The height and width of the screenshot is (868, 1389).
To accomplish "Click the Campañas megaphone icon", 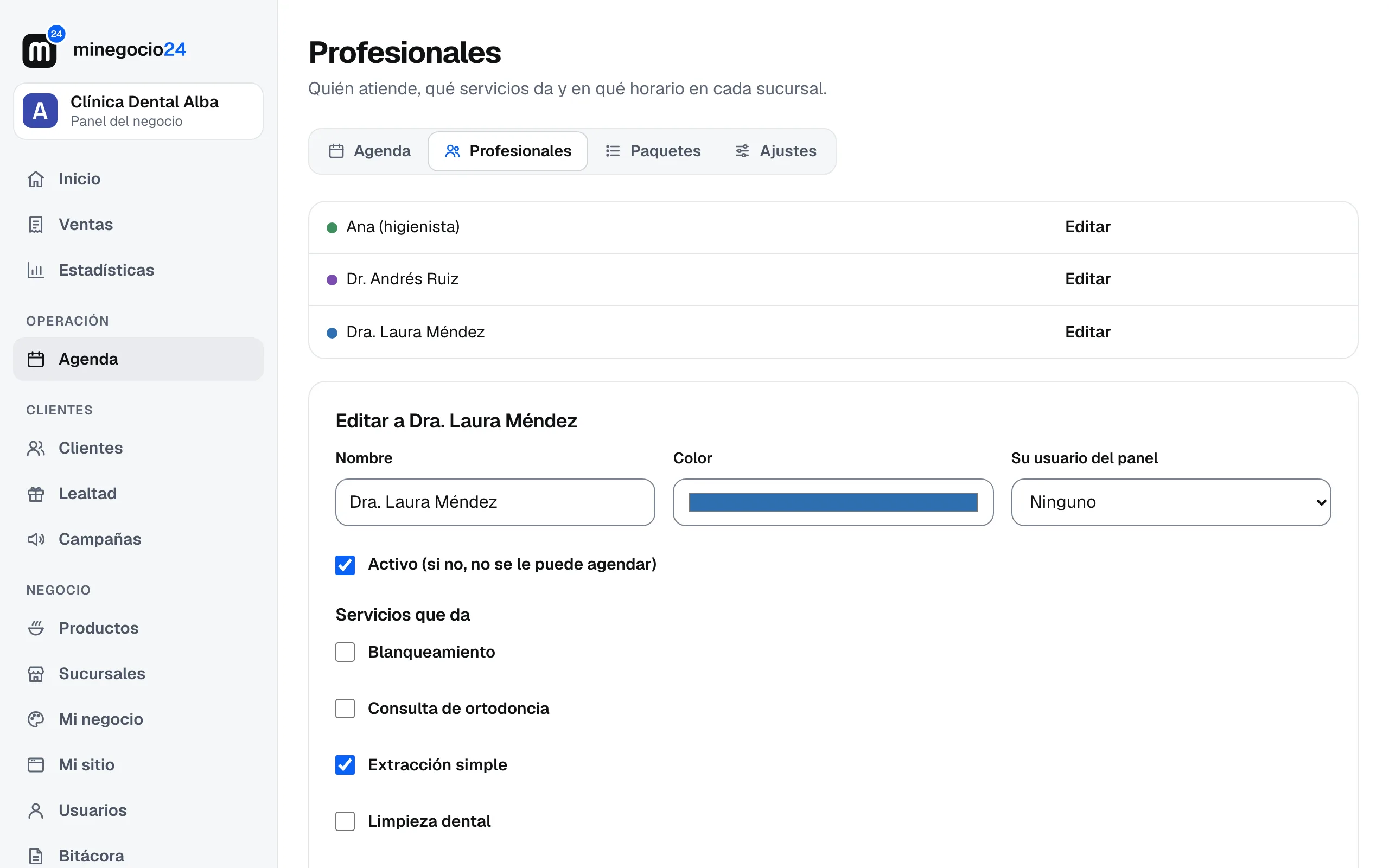I will pos(36,539).
